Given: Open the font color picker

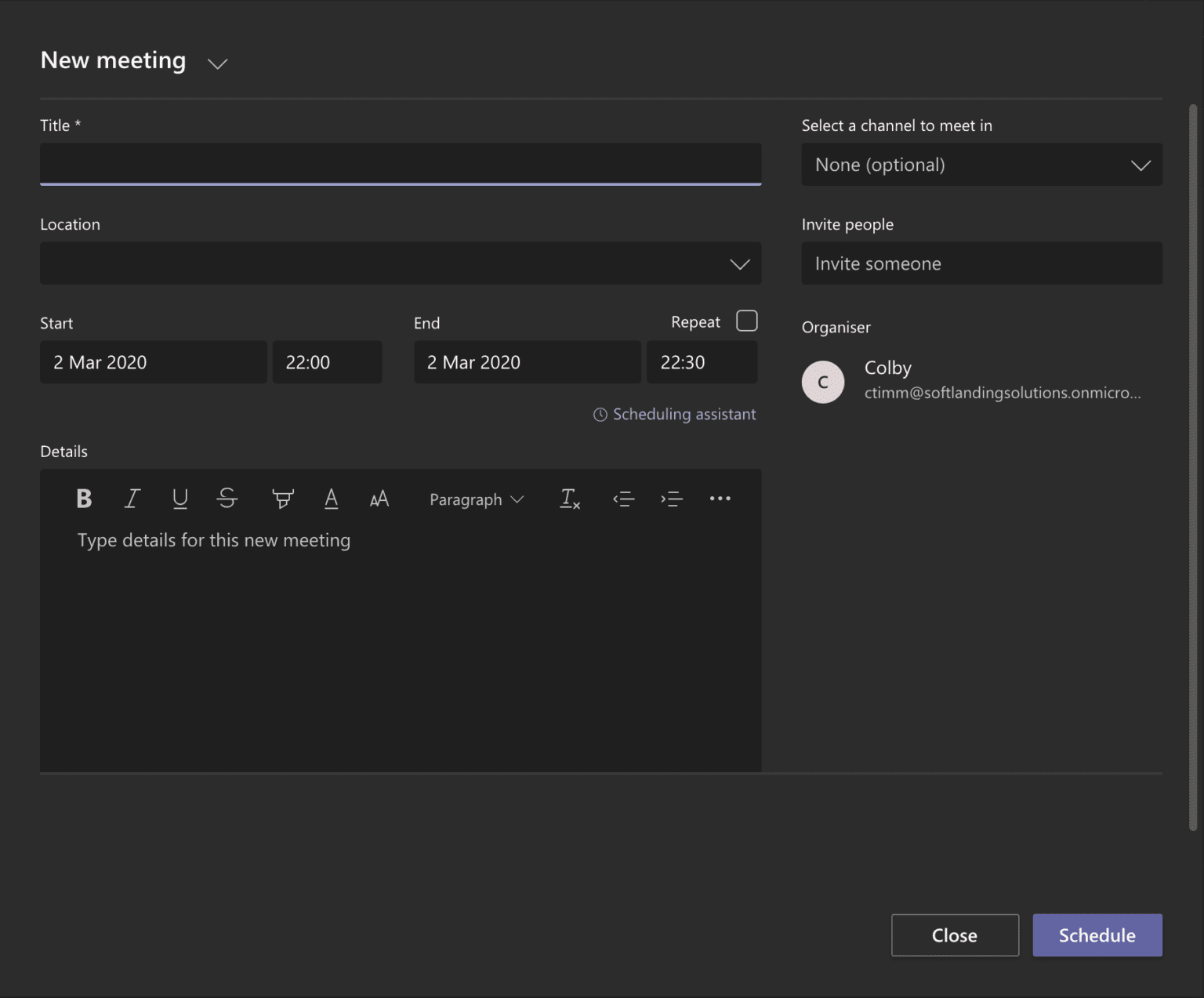Looking at the screenshot, I should coord(332,499).
